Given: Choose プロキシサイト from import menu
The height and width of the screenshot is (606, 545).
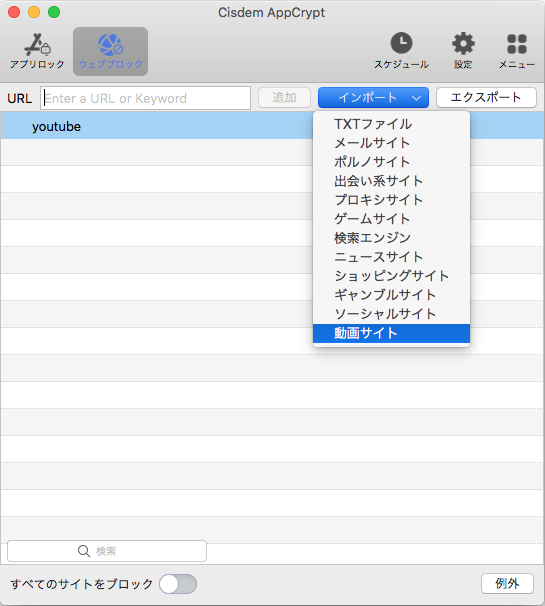Looking at the screenshot, I should pyautogui.click(x=391, y=200).
